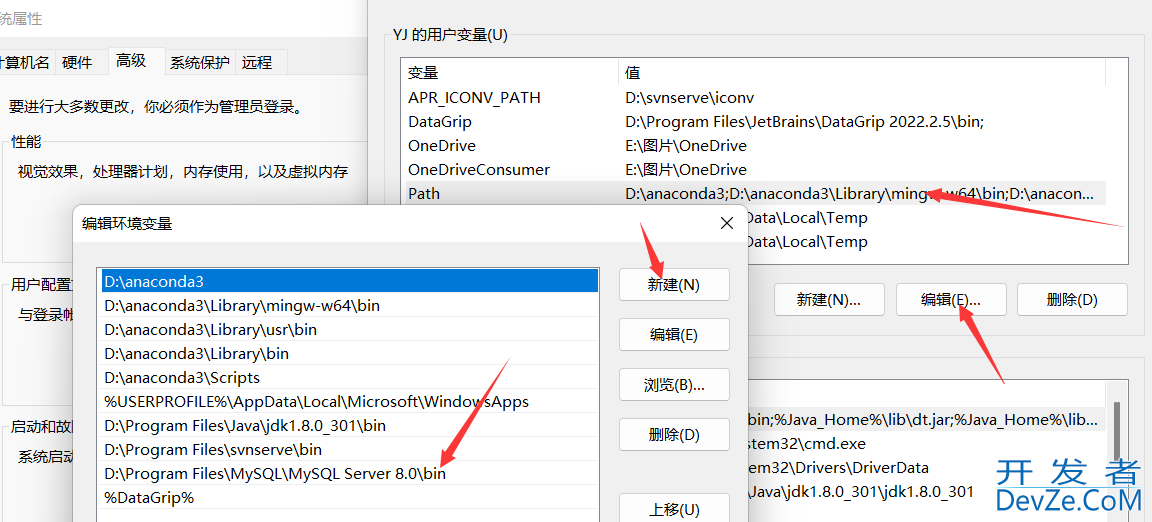The image size is (1152, 522).
Task: Select D:\anaconda3\Library\bin entry
Action: [x=350, y=354]
